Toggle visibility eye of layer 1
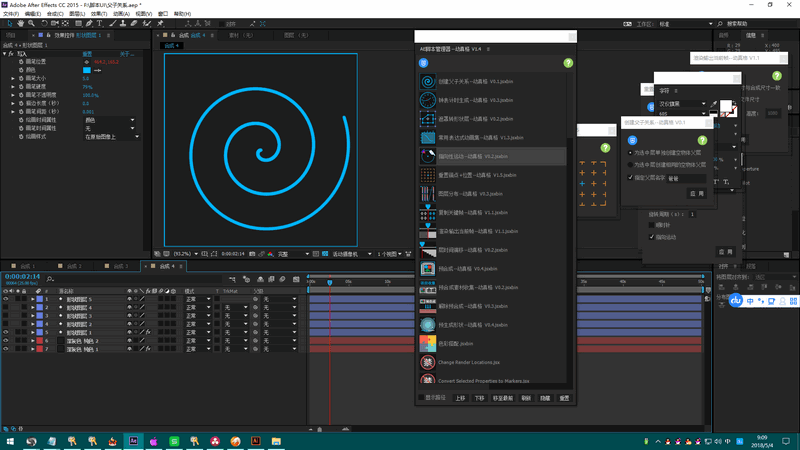 click(x=6, y=299)
